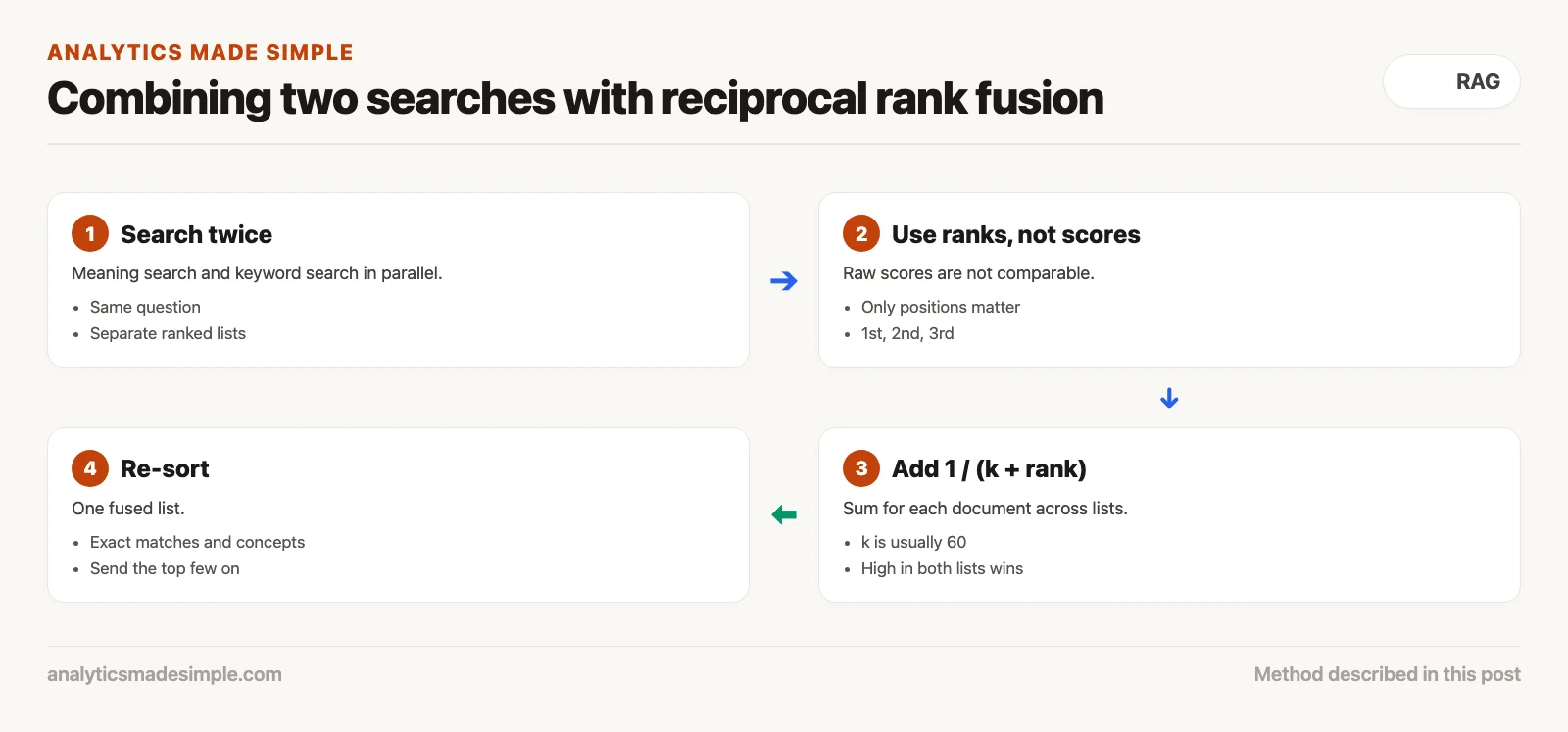
Task: Click the "ANALYTICS MADE SIMPLE" header label
Action: [200, 52]
